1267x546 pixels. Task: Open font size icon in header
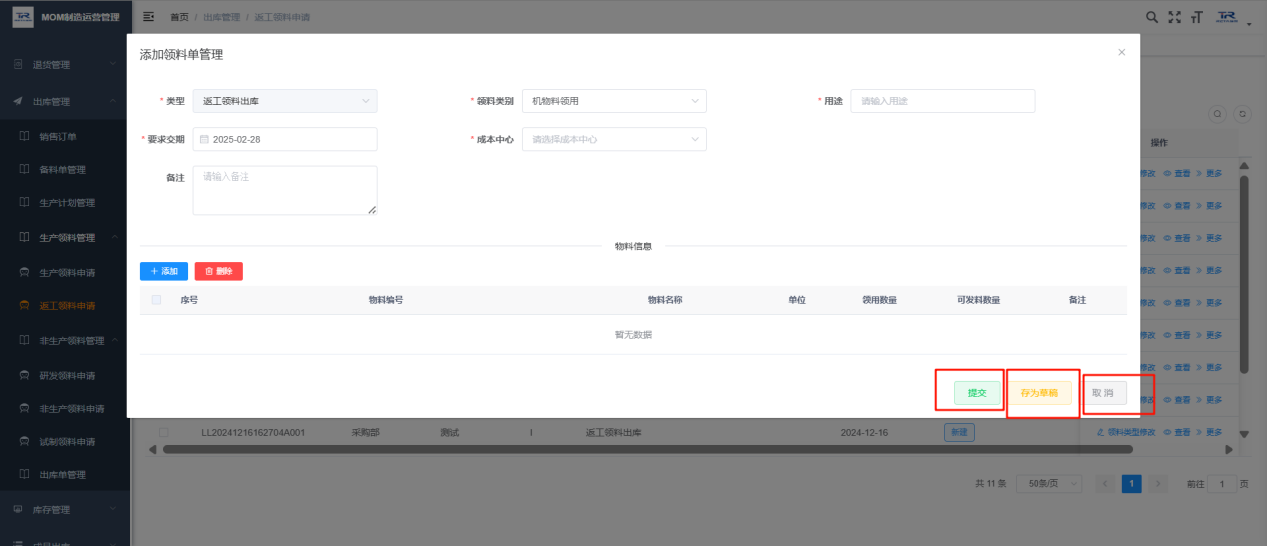pyautogui.click(x=1196, y=17)
